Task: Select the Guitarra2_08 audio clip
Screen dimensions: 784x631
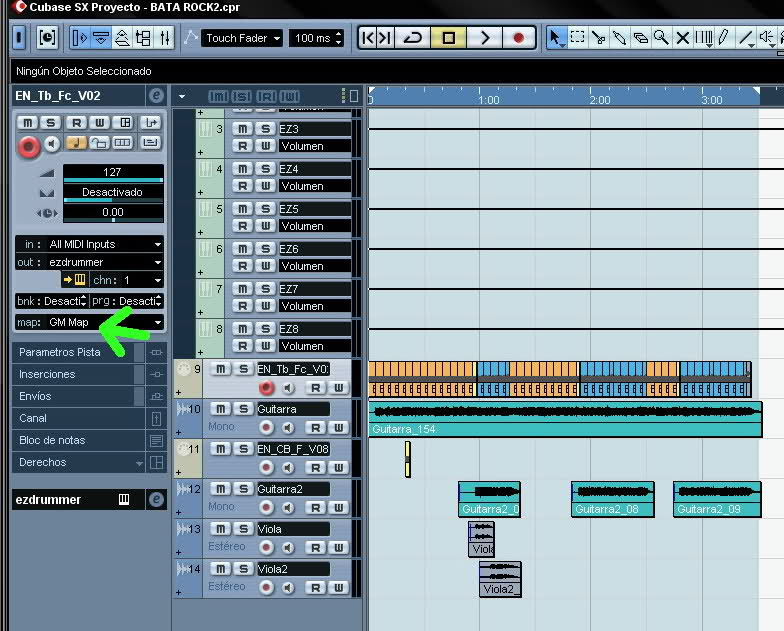Action: pos(612,499)
